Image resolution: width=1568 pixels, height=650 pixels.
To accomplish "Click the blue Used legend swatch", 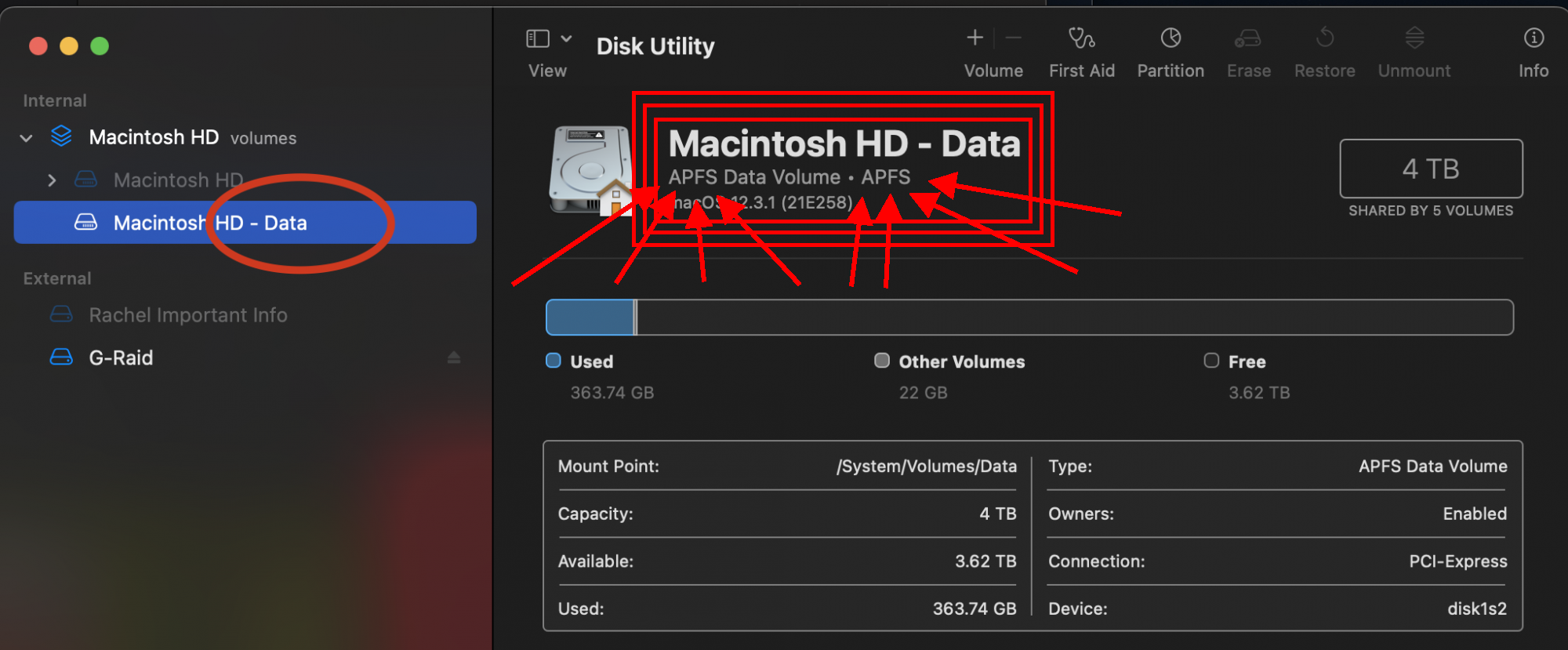I will 554,361.
